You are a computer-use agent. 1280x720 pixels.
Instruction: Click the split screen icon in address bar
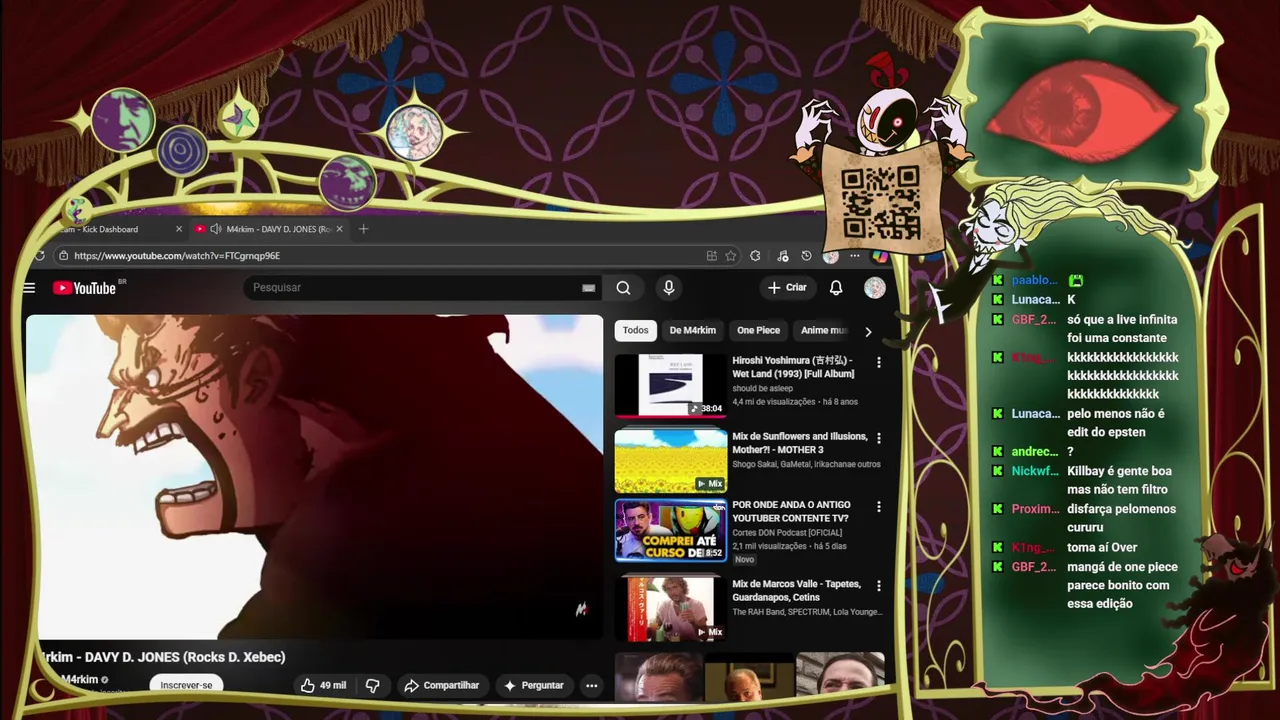[x=711, y=256]
